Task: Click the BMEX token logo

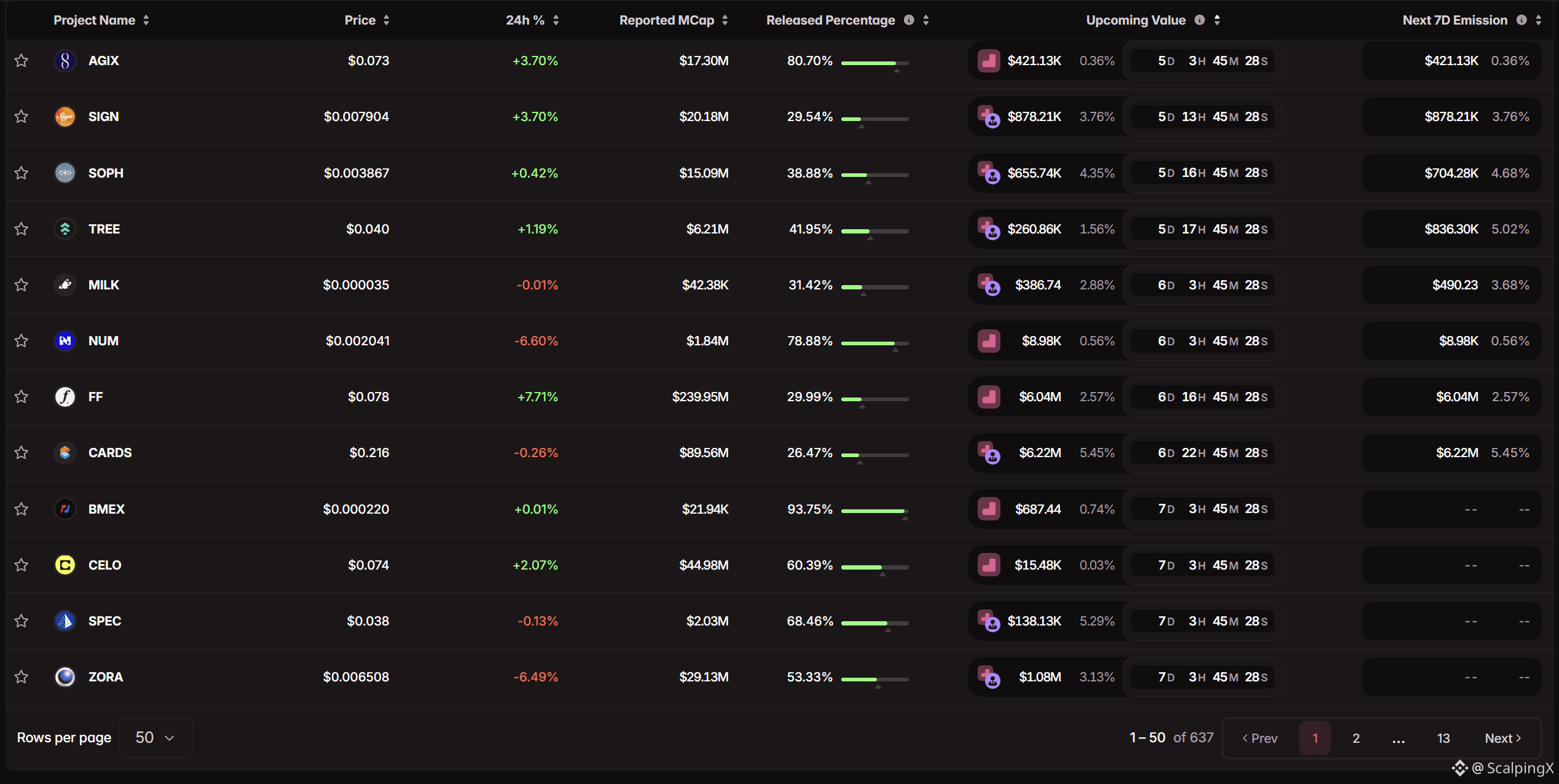Action: [x=65, y=509]
